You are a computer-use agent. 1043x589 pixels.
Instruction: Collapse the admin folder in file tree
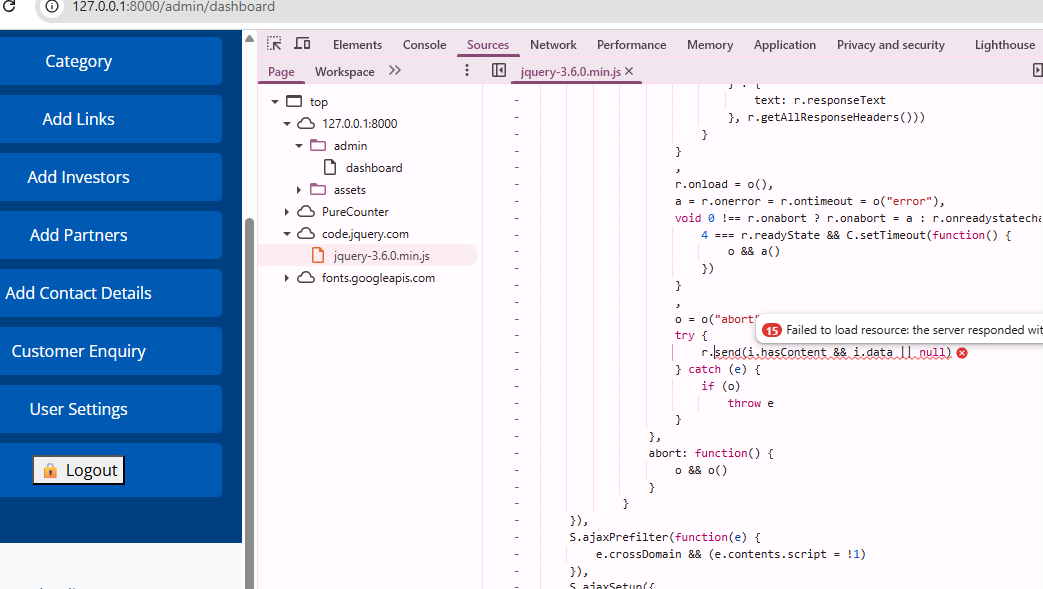(299, 146)
